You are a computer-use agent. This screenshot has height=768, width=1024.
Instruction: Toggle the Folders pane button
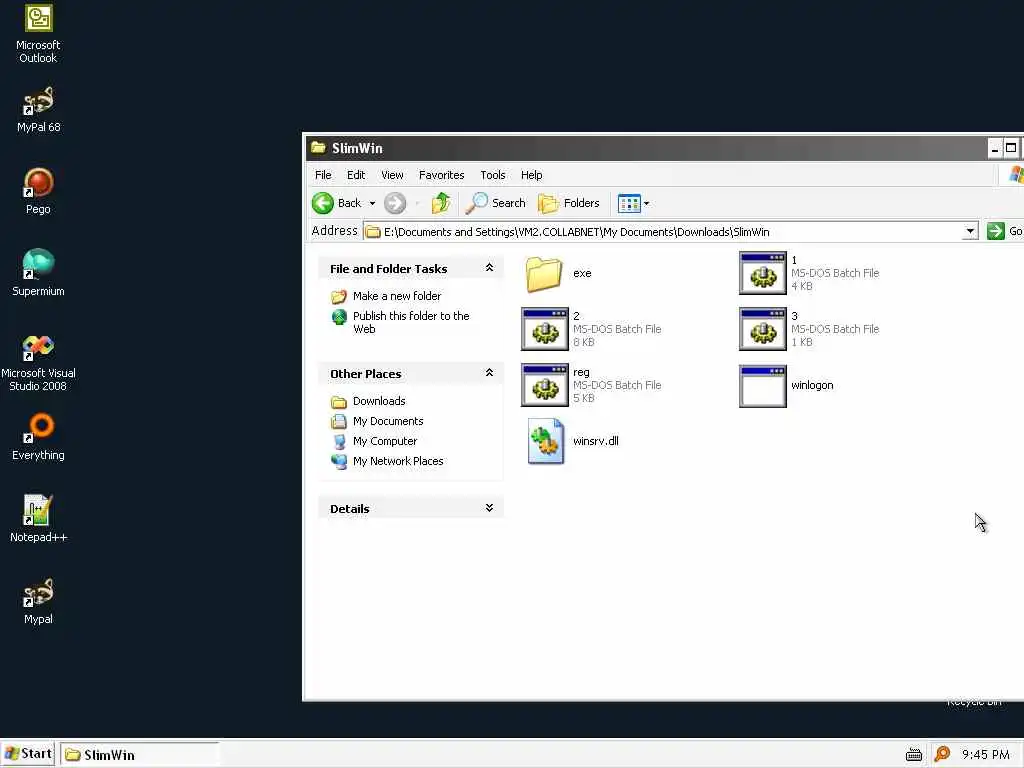coord(569,203)
